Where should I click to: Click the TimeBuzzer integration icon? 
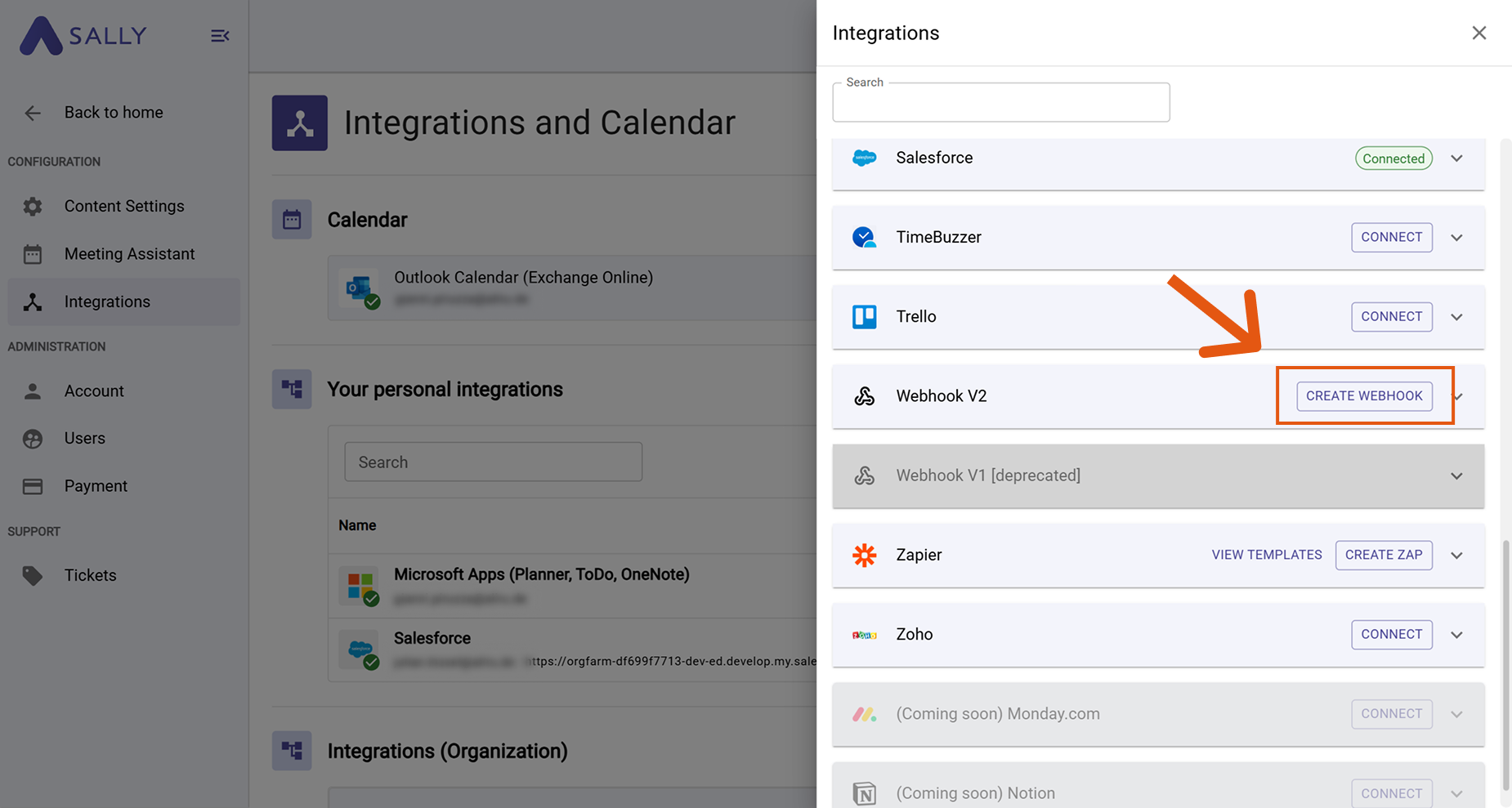(864, 237)
